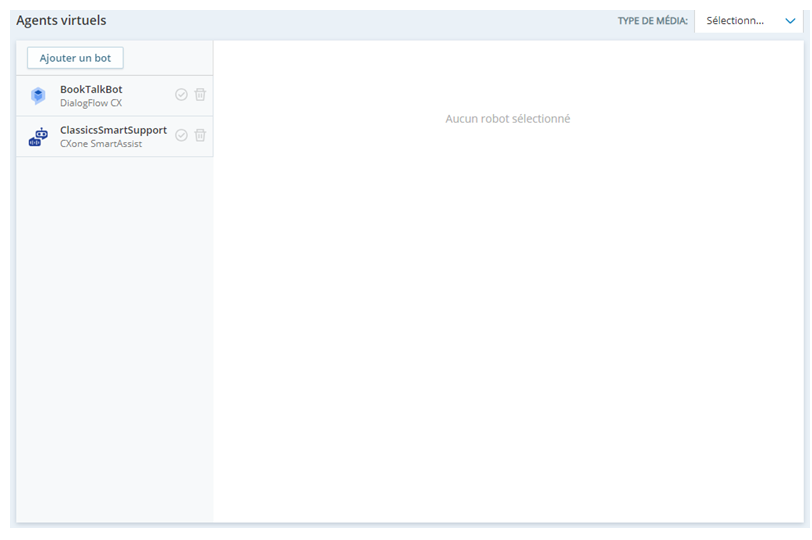Click the Ajouter un bot button

(75, 58)
